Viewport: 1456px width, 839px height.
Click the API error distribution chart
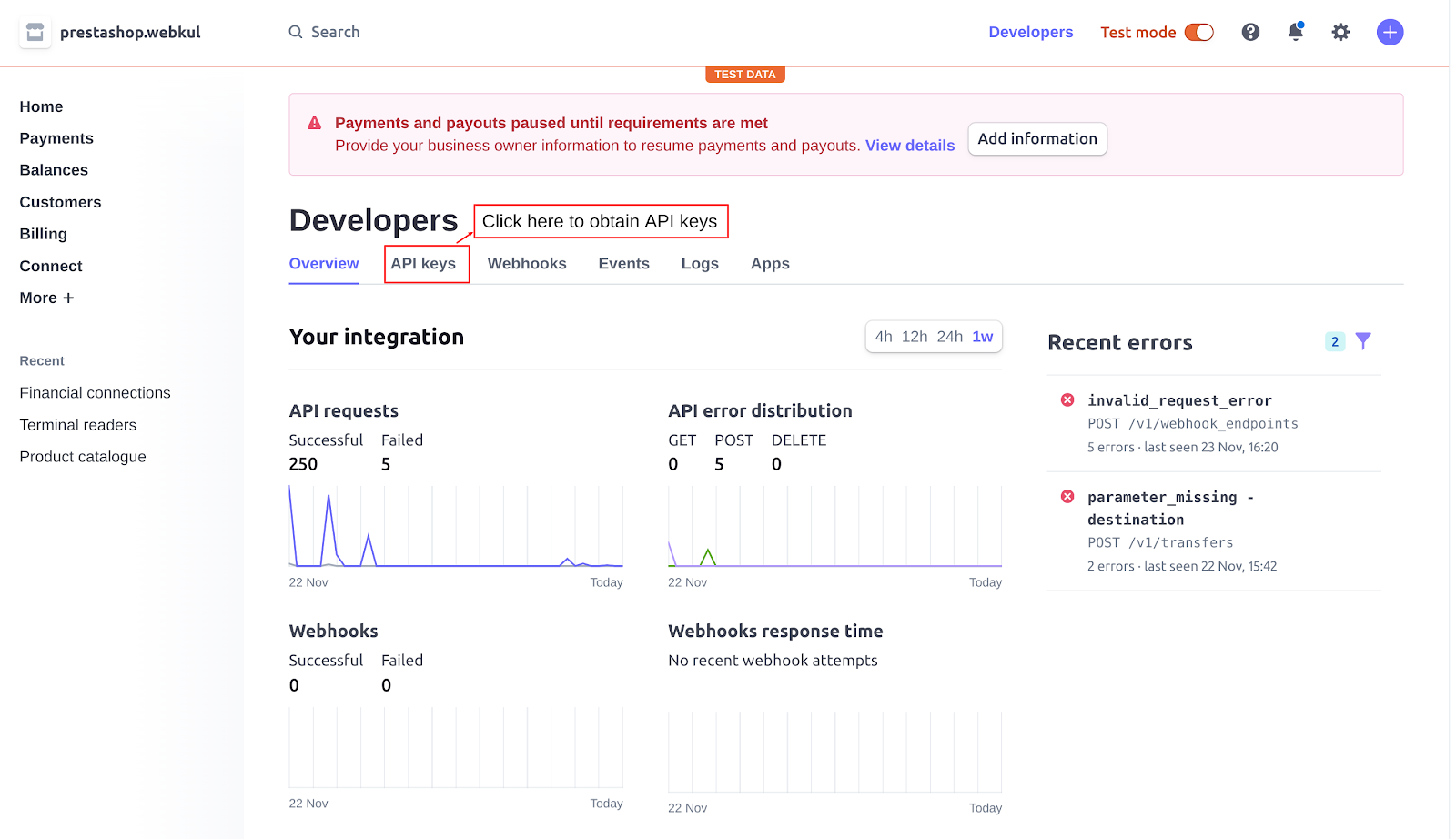834,526
